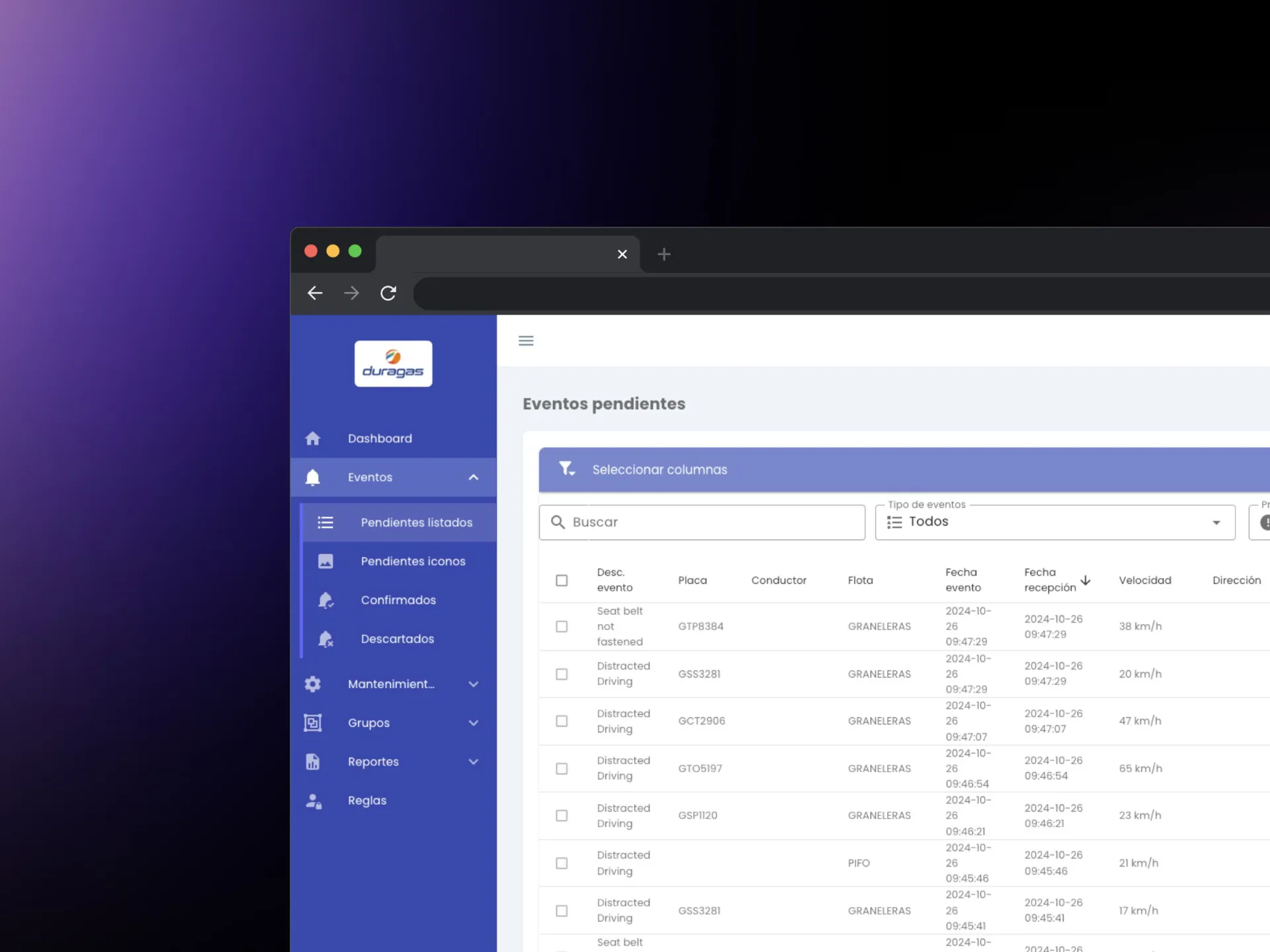This screenshot has width=1270, height=952.
Task: Click the filter icon on Seleccionar columnas
Action: pos(566,469)
